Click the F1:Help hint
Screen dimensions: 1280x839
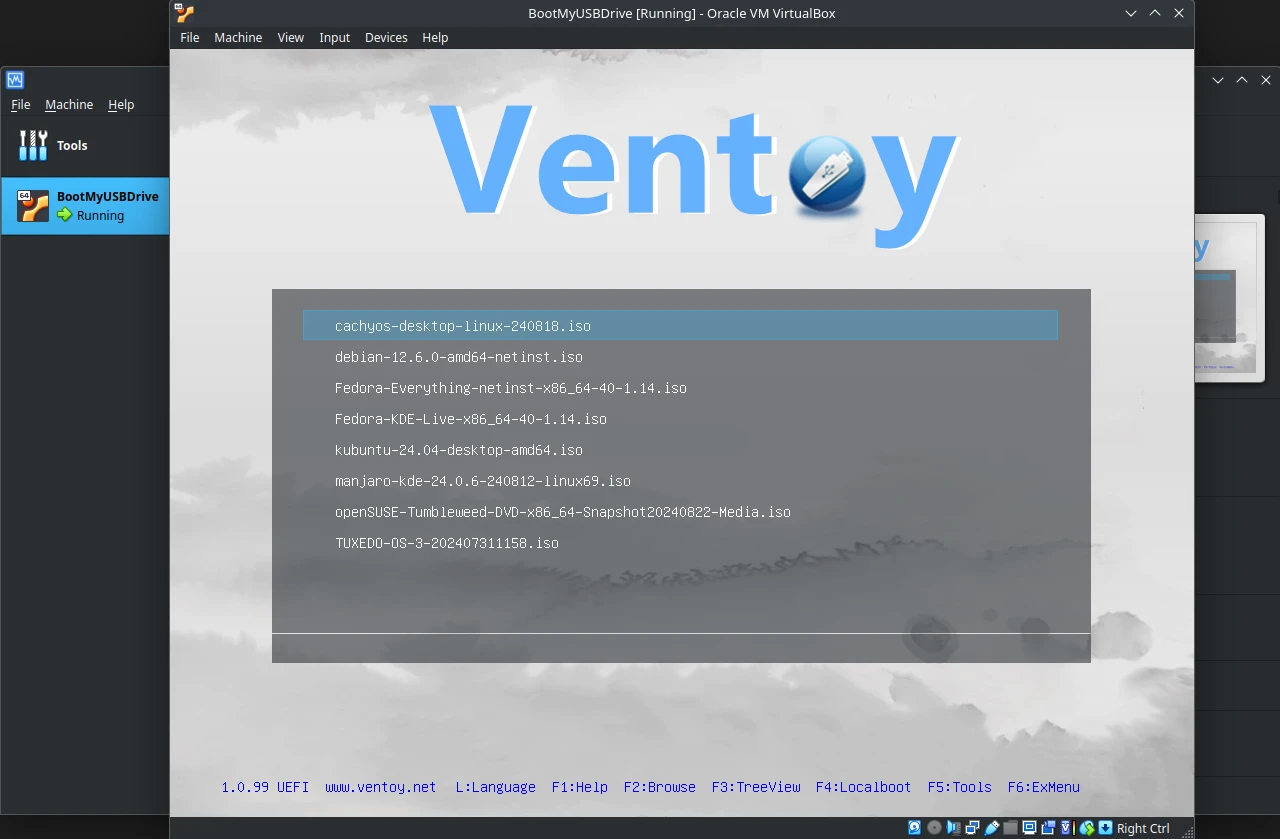(x=580, y=787)
